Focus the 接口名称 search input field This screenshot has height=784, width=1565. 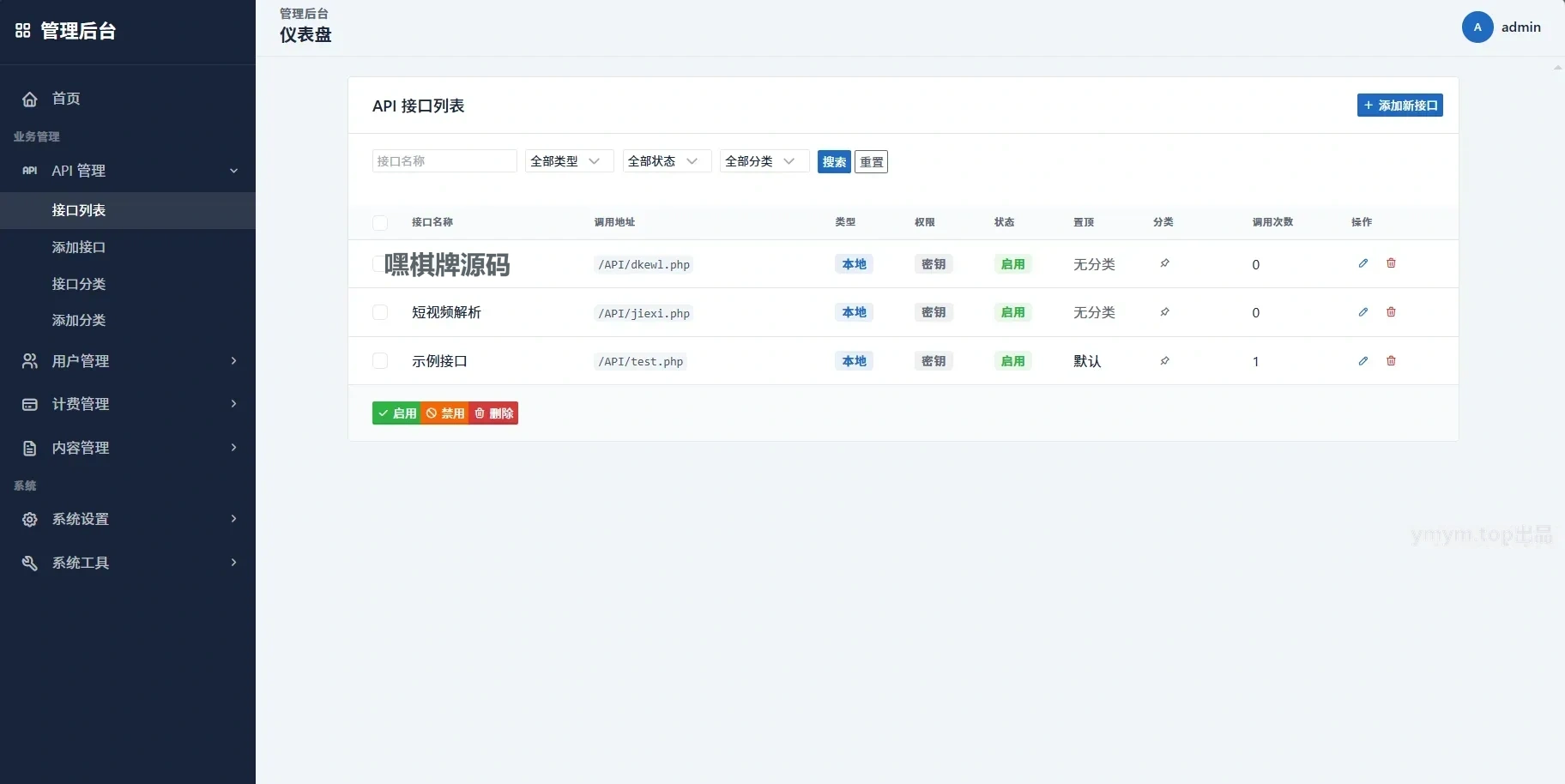click(x=444, y=161)
